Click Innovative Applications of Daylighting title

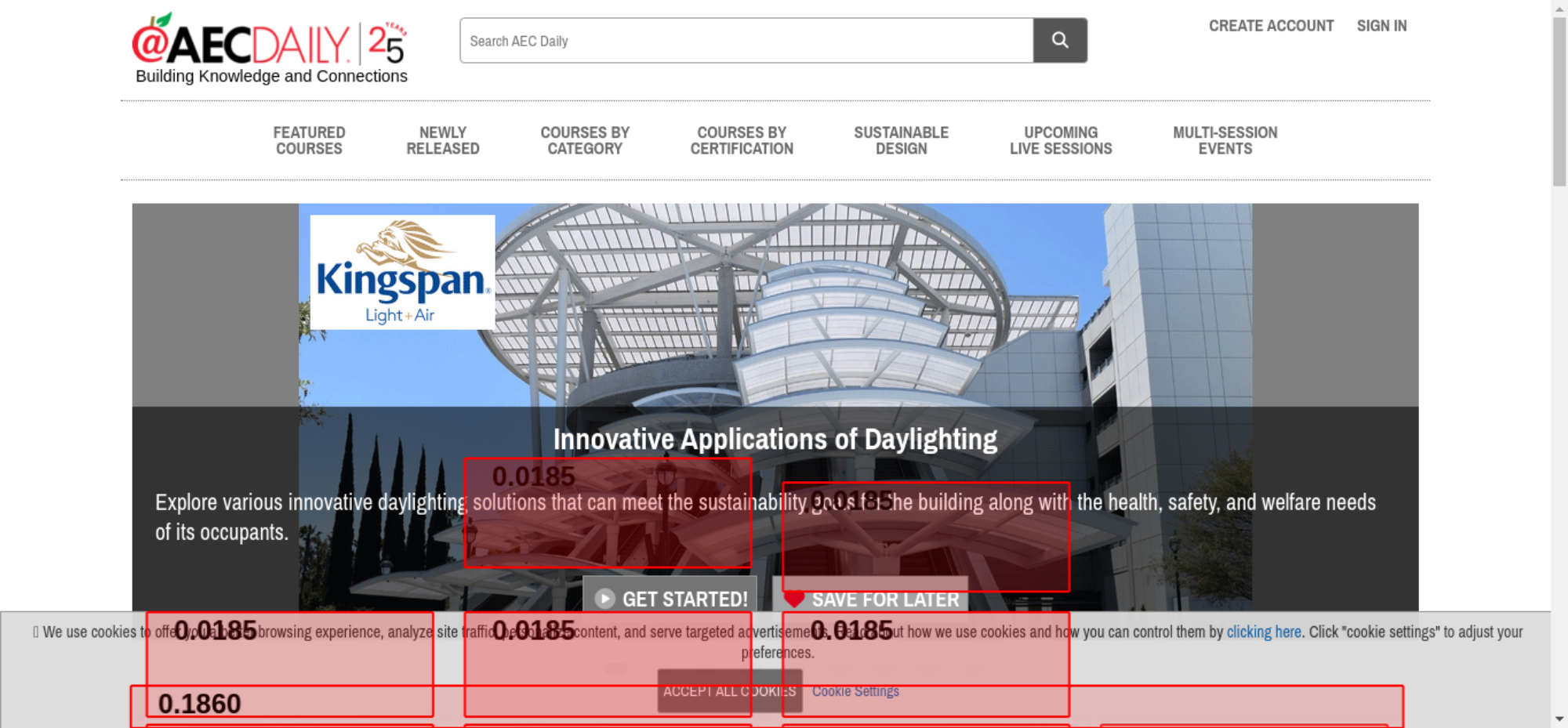pyautogui.click(x=775, y=440)
